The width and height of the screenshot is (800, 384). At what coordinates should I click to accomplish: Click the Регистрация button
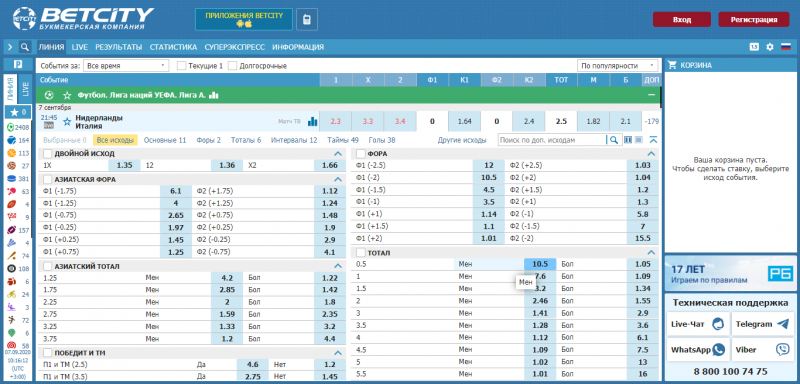pyautogui.click(x=754, y=20)
